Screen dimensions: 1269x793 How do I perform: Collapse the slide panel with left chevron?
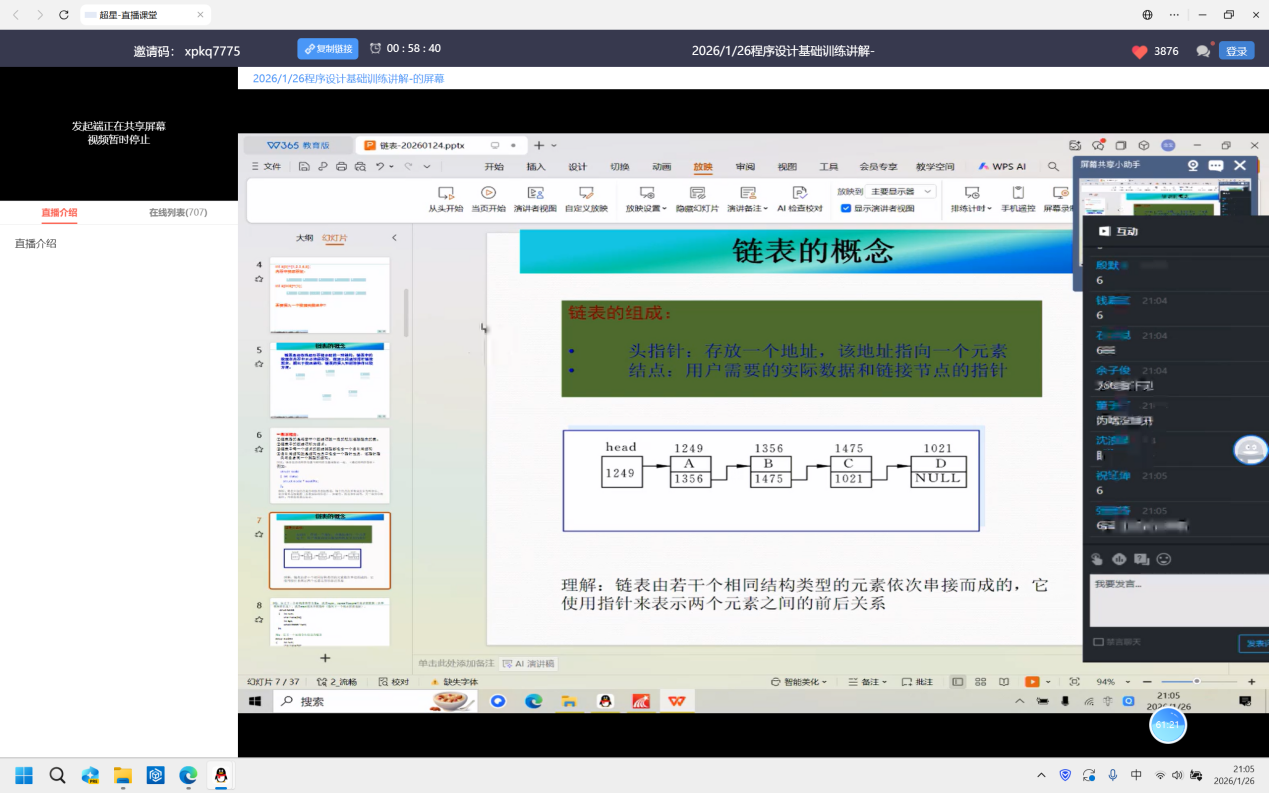pos(394,238)
